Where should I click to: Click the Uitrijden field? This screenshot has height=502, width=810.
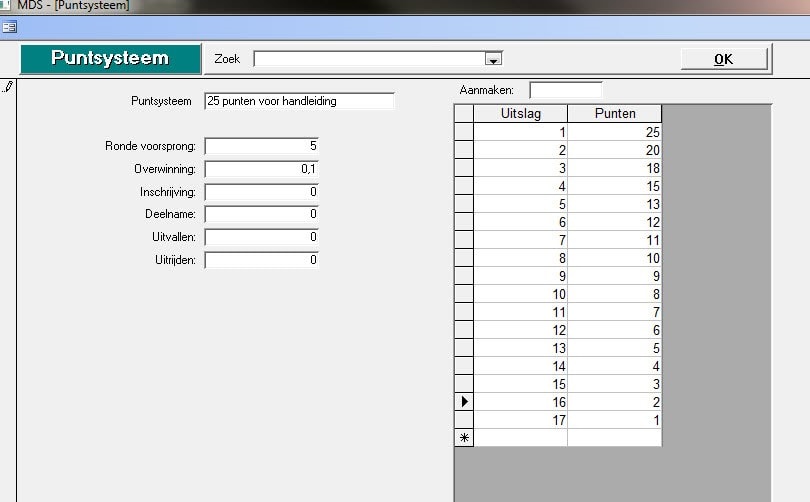[261, 260]
